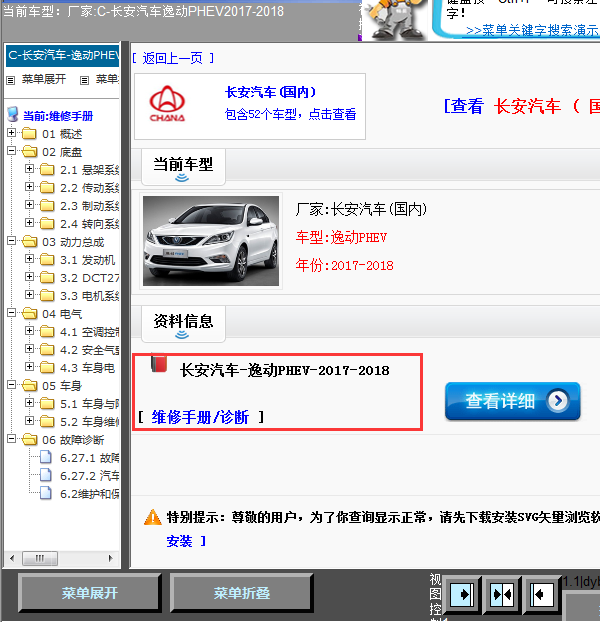This screenshot has width=600, height=622.
Task: Select the C-长安汽车-逸动PHEV sidebar tab
Action: [62, 55]
